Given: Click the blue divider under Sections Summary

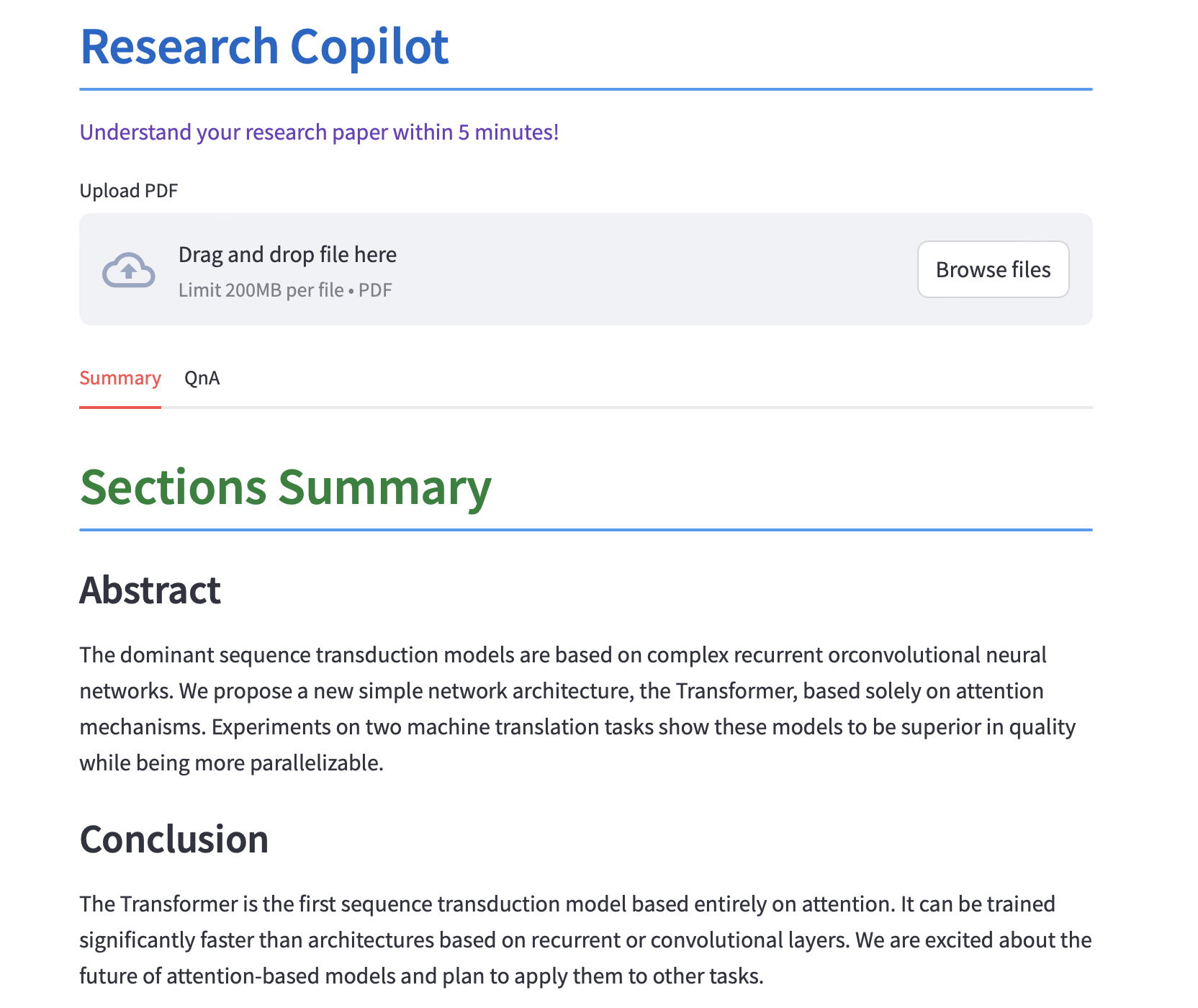Looking at the screenshot, I should click(585, 530).
